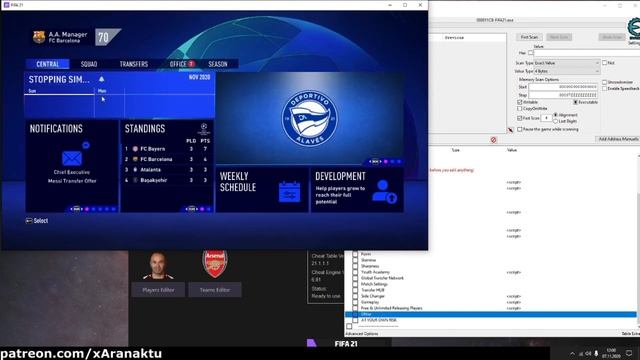Open the Weekly Schedule tile
The image size is (640, 360).
point(262,190)
